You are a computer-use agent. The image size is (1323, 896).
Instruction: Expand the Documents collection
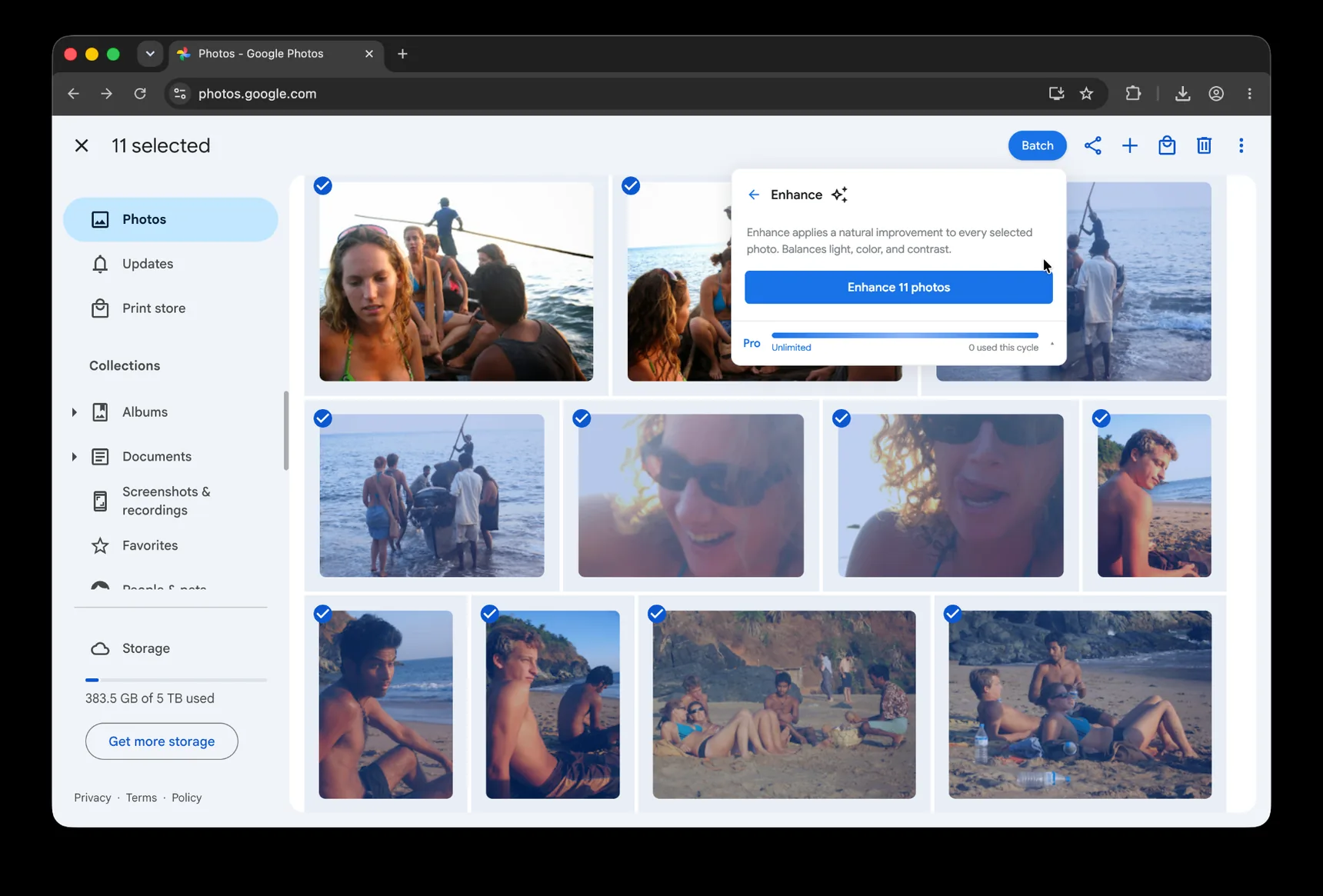pos(75,457)
